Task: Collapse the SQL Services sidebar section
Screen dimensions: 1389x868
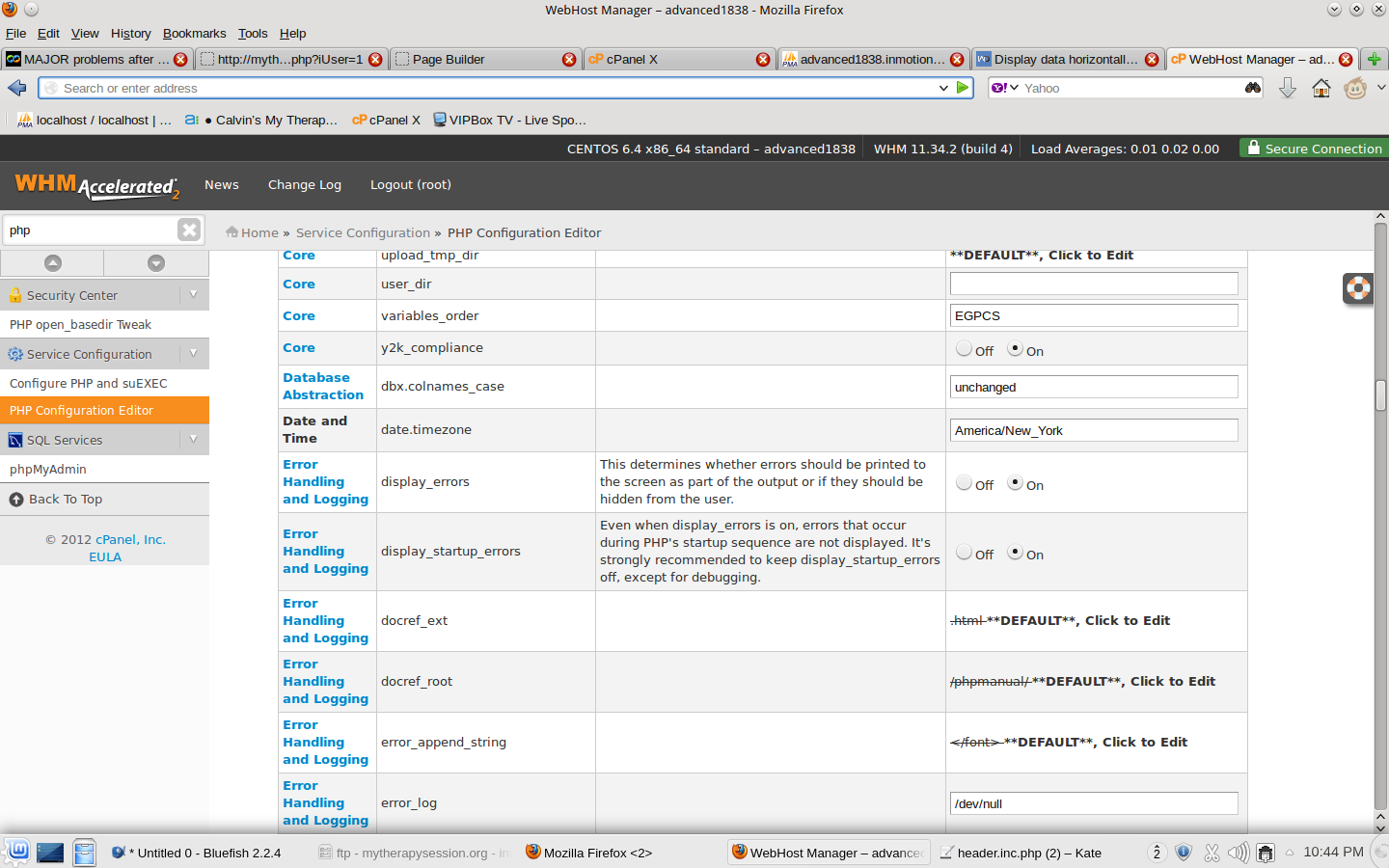Action: pyautogui.click(x=194, y=440)
